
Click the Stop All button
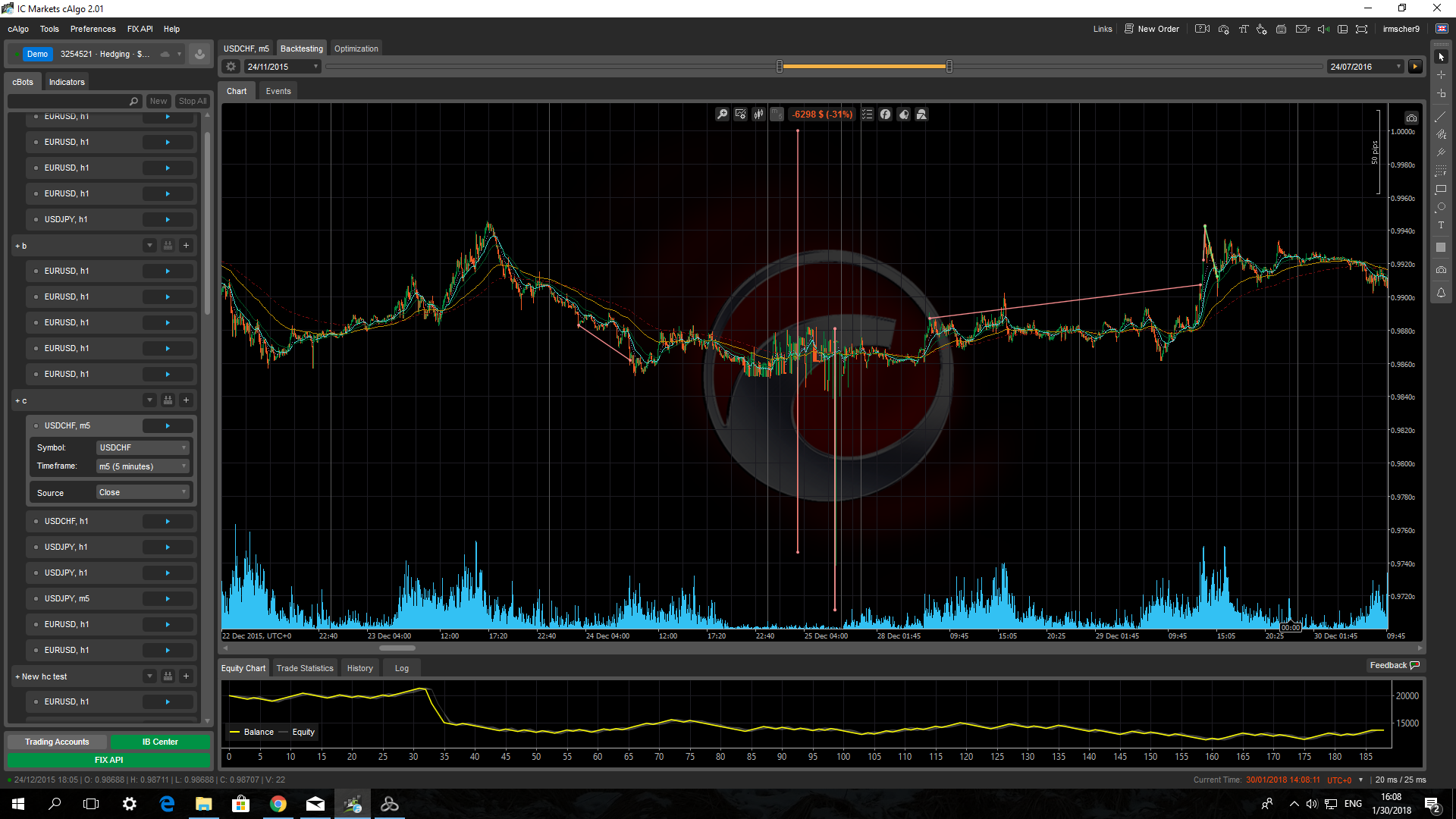pyautogui.click(x=192, y=101)
